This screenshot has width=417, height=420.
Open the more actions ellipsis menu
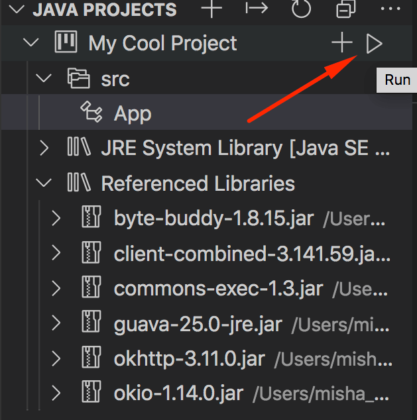click(x=390, y=9)
